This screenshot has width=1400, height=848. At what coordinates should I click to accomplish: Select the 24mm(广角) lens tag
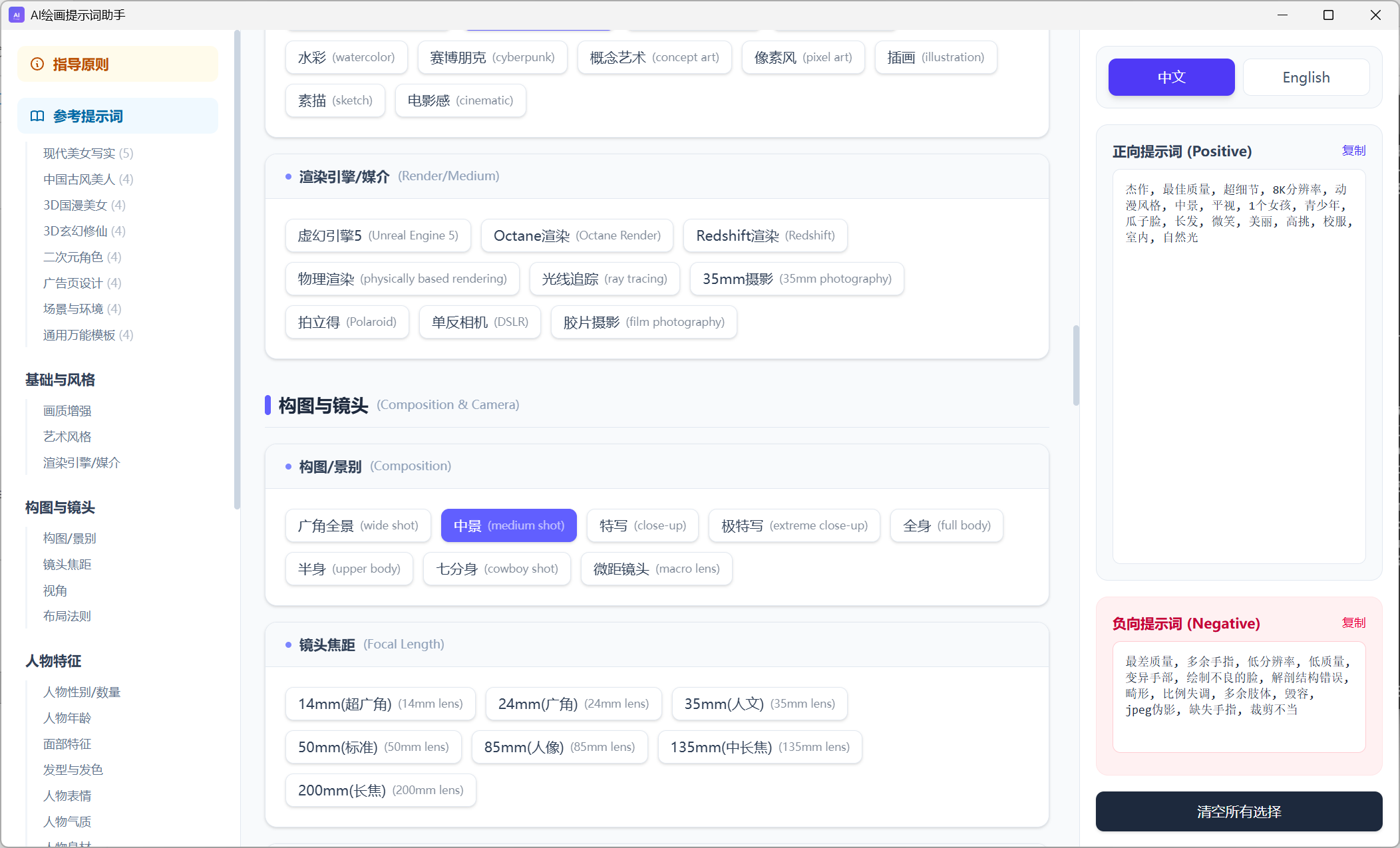coord(573,704)
